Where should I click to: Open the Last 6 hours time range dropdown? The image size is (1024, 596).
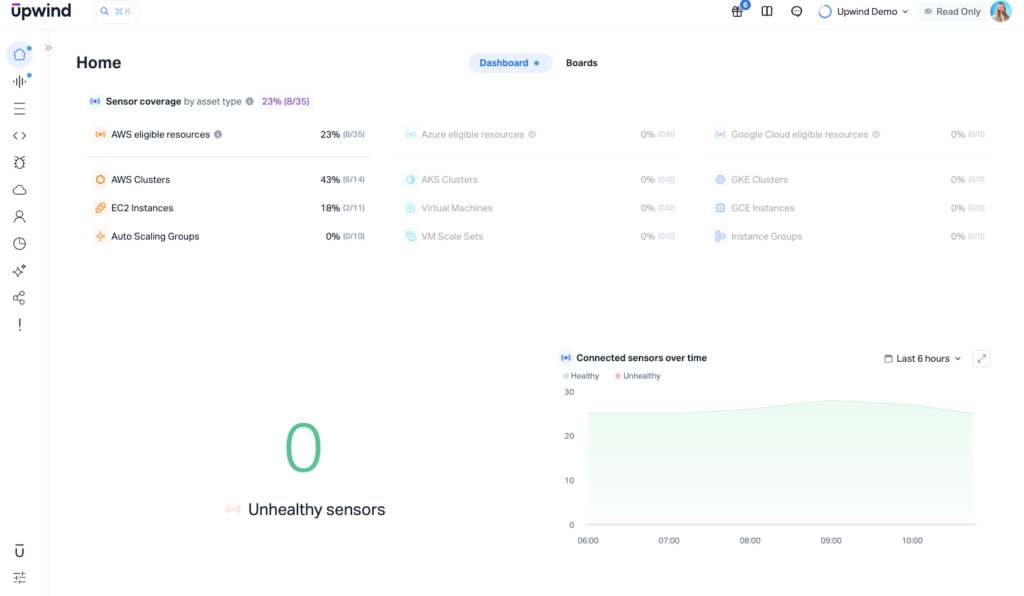pyautogui.click(x=923, y=358)
